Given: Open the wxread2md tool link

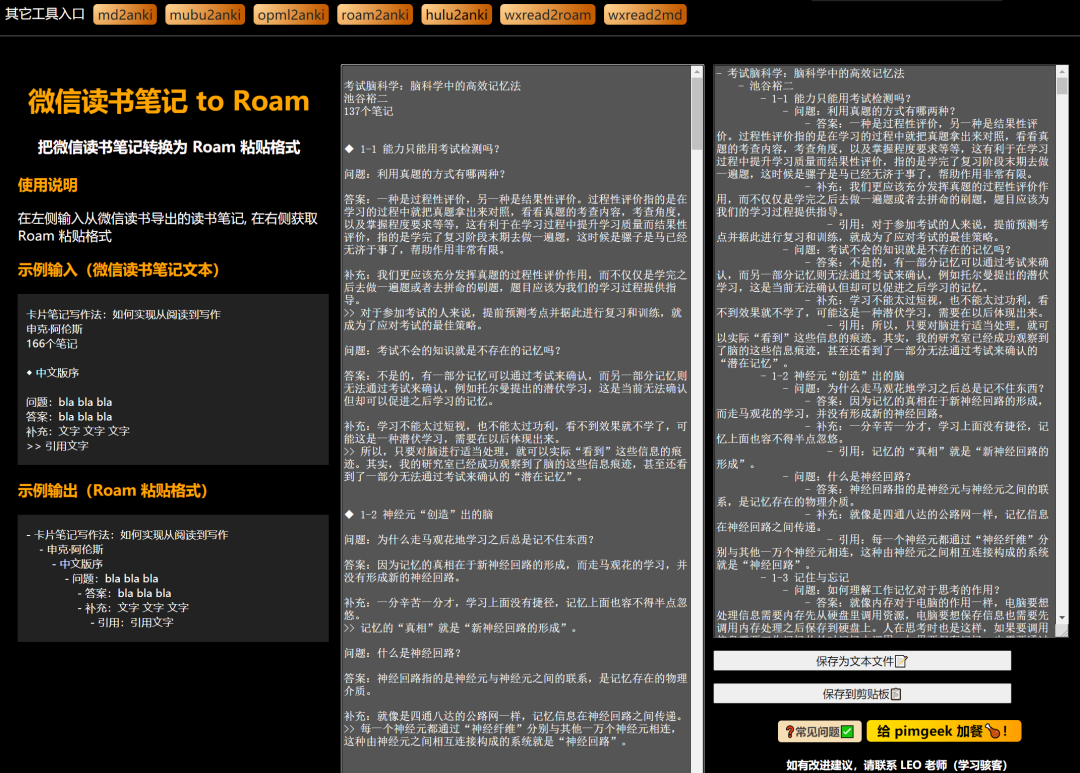Looking at the screenshot, I should point(645,14).
